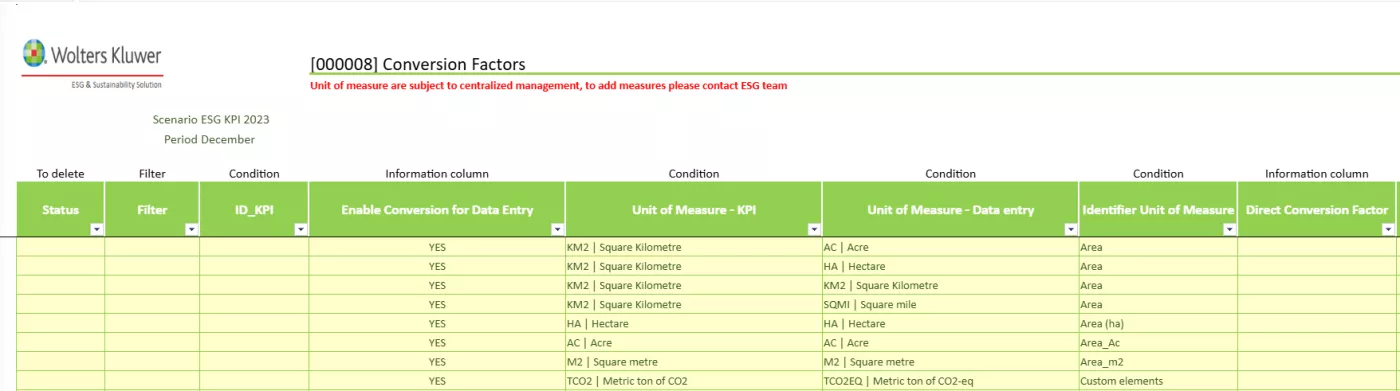
Task: Select the Area_m2 identifier cell
Action: 1158,361
